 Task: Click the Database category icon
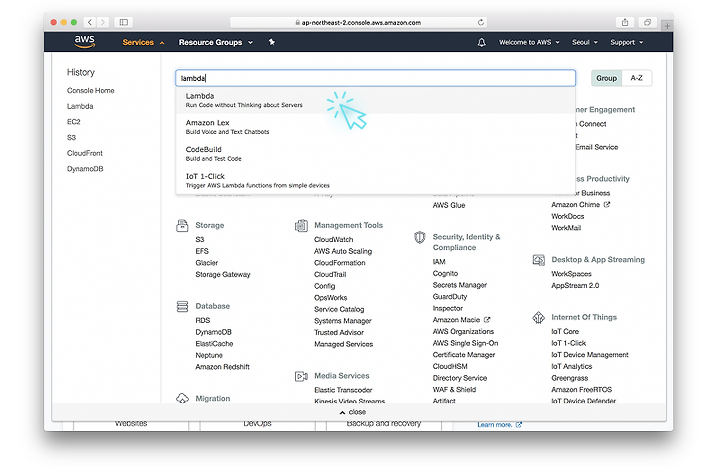click(x=182, y=306)
